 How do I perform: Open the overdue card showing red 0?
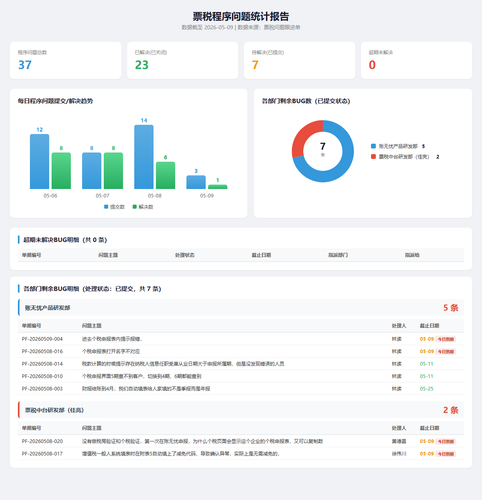tap(416, 60)
